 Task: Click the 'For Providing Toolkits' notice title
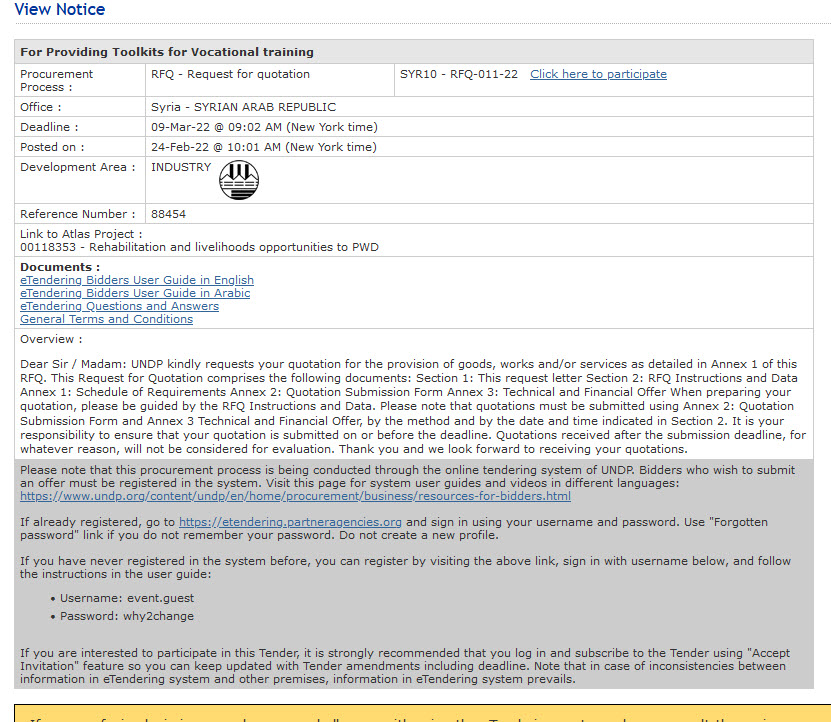[x=167, y=52]
